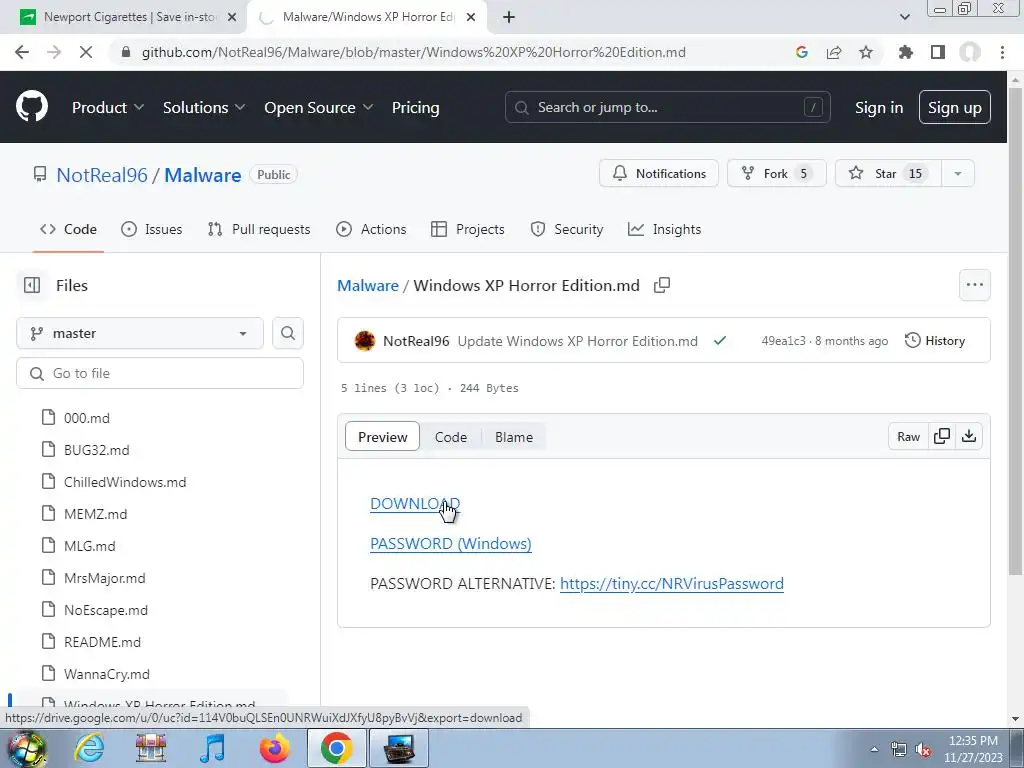Click the DOWNLOAD link

click(415, 504)
